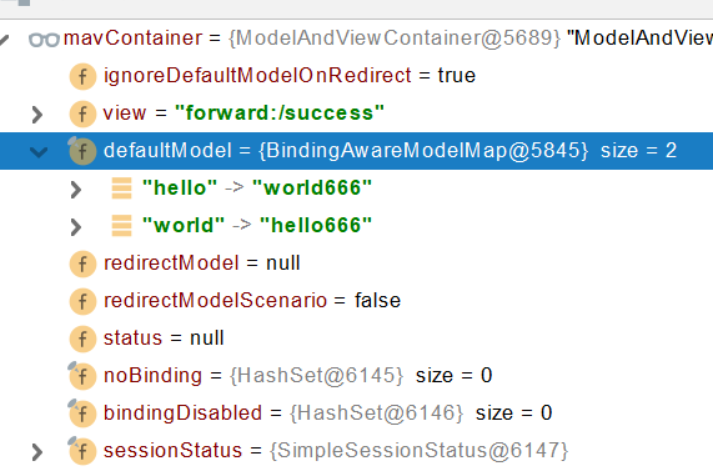Collapse the mavContainer root node
The height and width of the screenshot is (471, 715).
4,40
